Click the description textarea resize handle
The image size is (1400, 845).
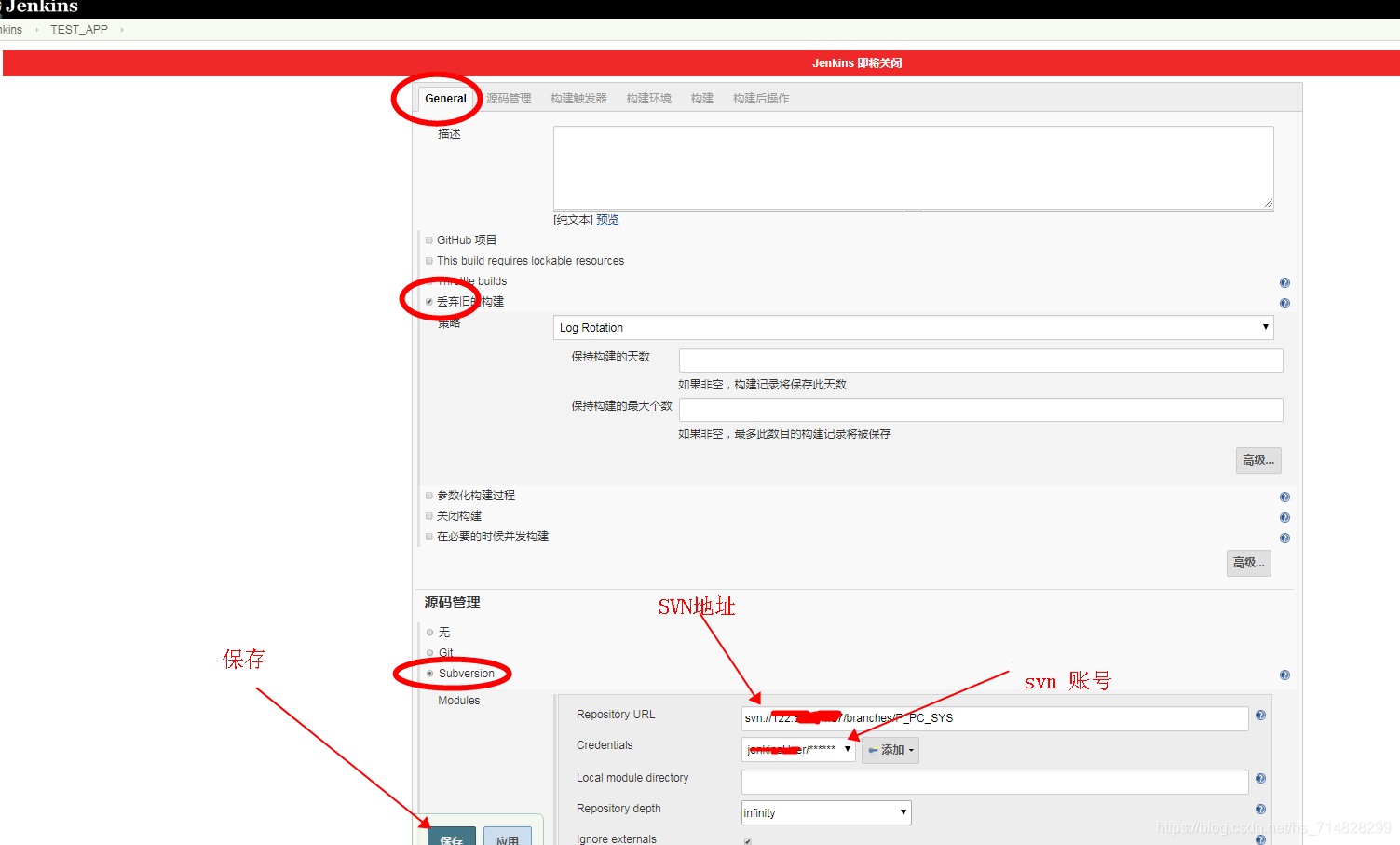[x=1268, y=203]
